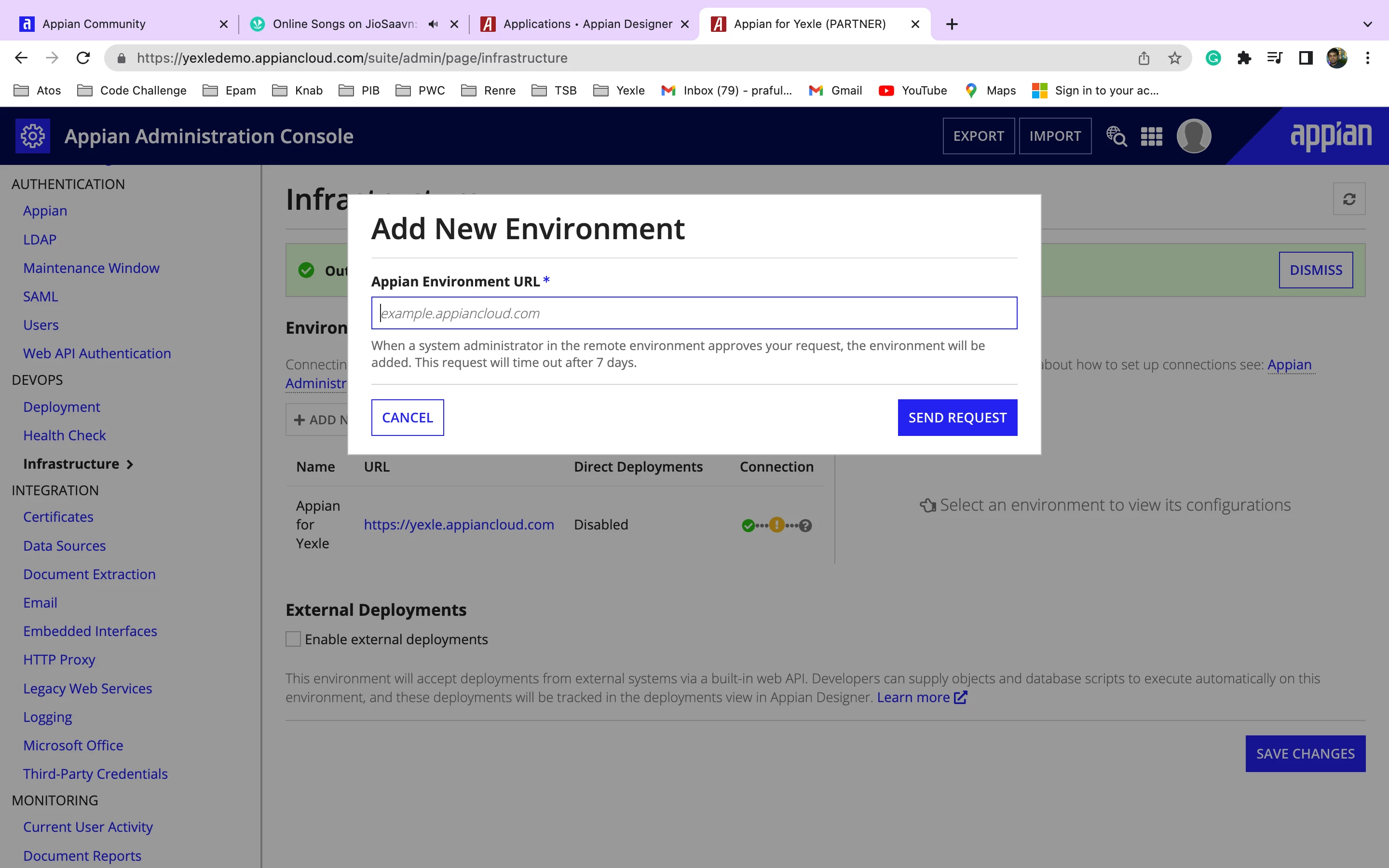This screenshot has width=1389, height=868.
Task: Click the browser back arrow
Action: [x=21, y=58]
